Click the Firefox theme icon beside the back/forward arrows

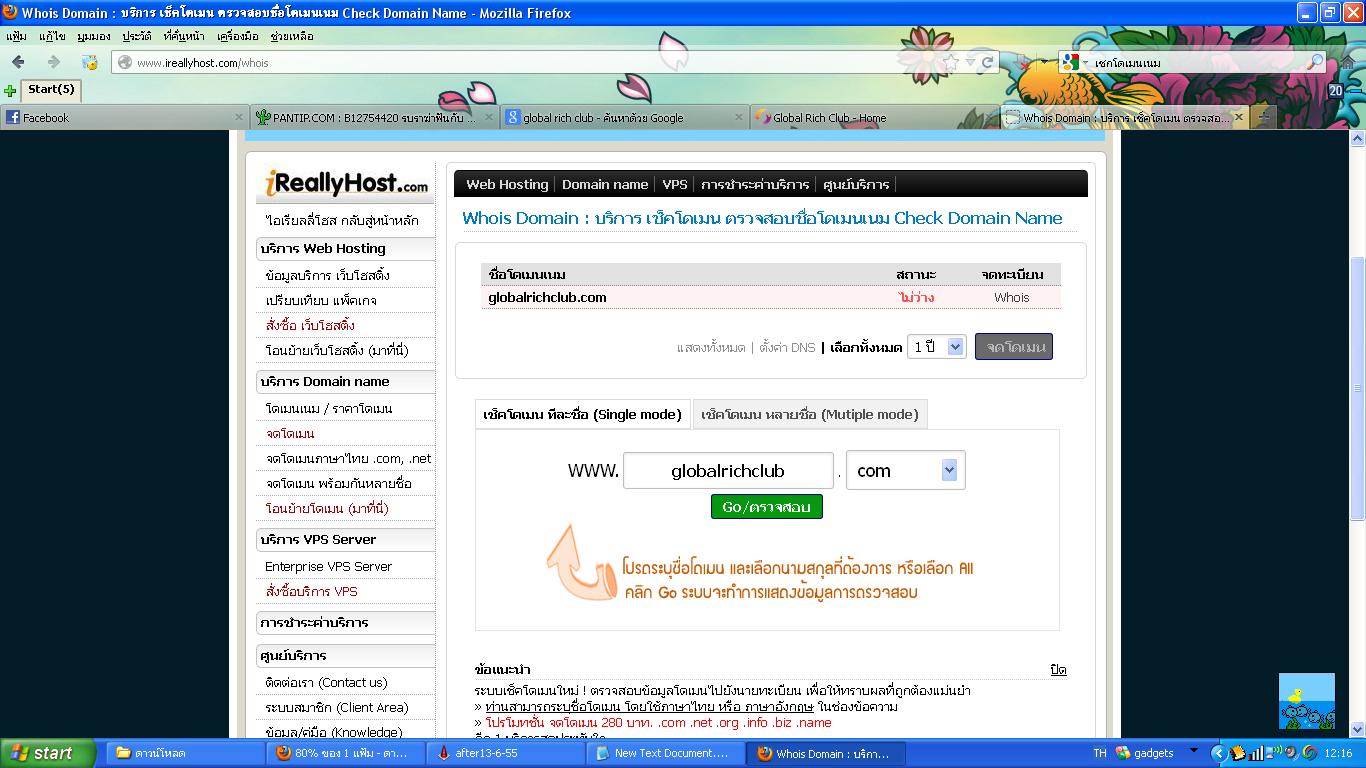tap(89, 62)
